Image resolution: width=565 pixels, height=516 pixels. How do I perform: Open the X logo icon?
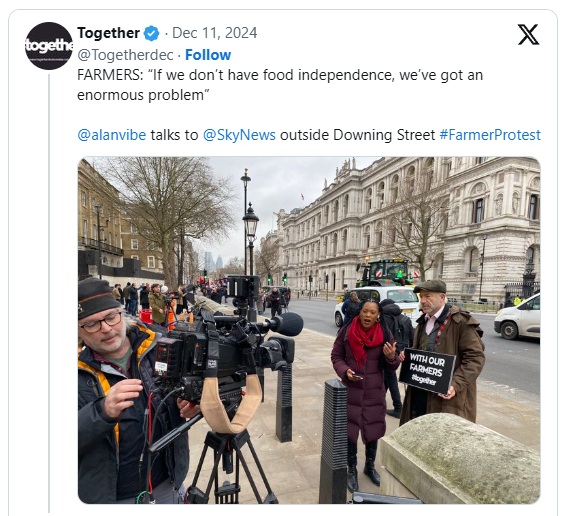(x=528, y=35)
